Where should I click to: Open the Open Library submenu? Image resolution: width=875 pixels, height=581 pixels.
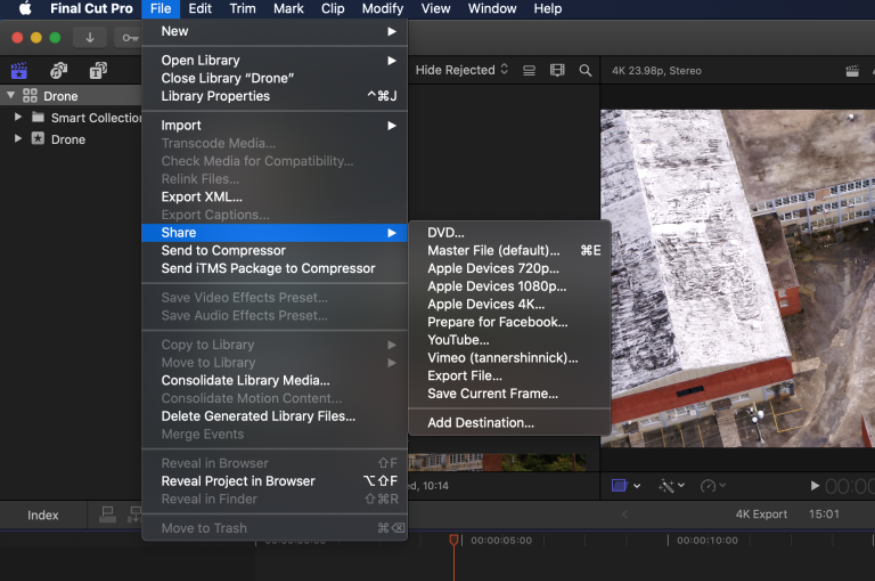275,60
